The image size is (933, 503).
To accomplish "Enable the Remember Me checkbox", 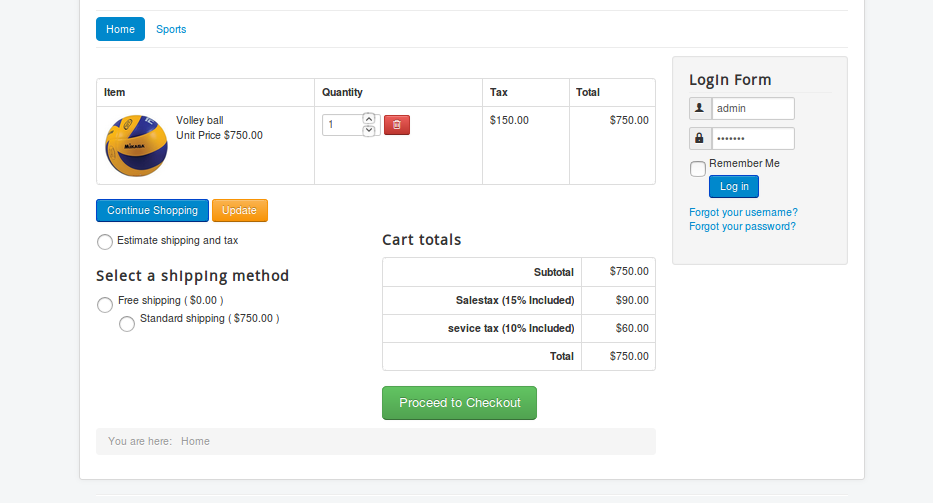I will [698, 169].
